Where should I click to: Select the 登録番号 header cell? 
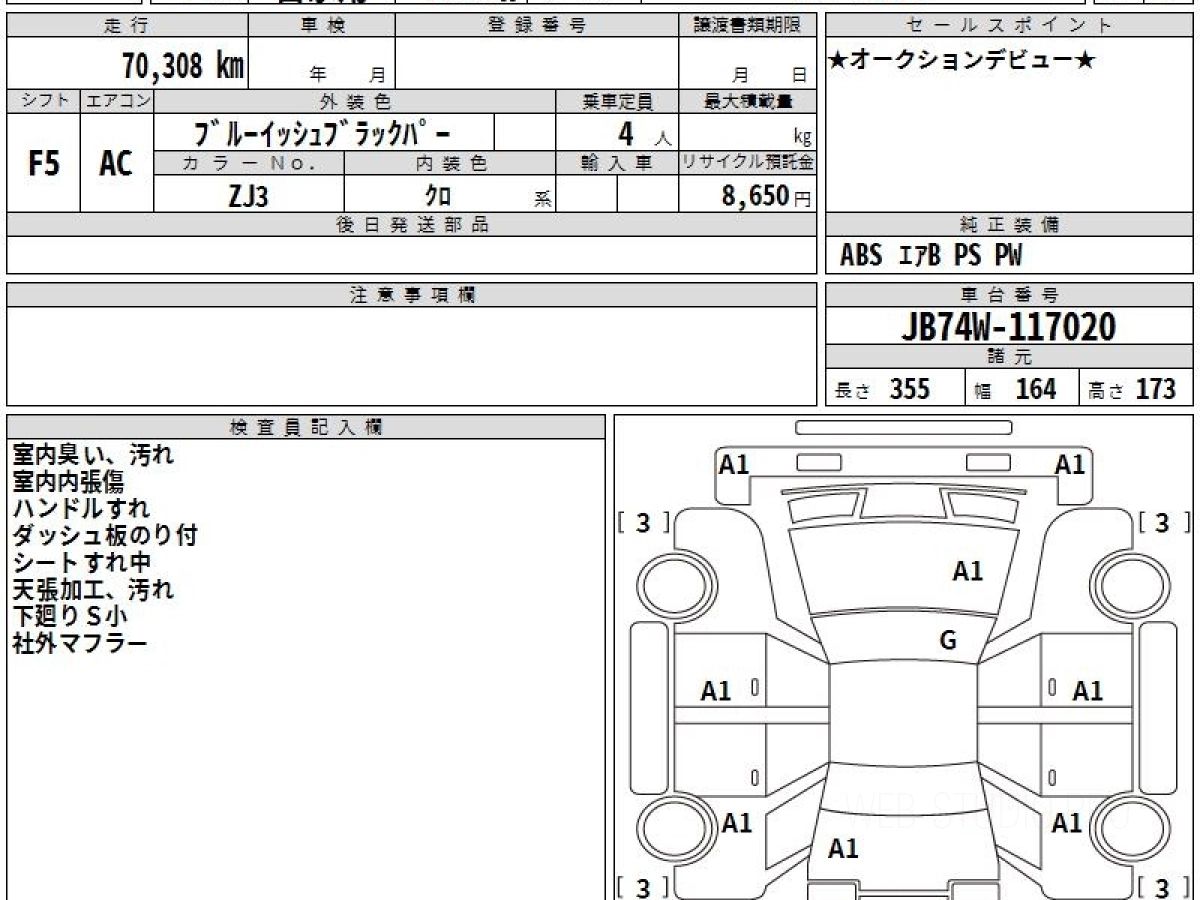537,25
